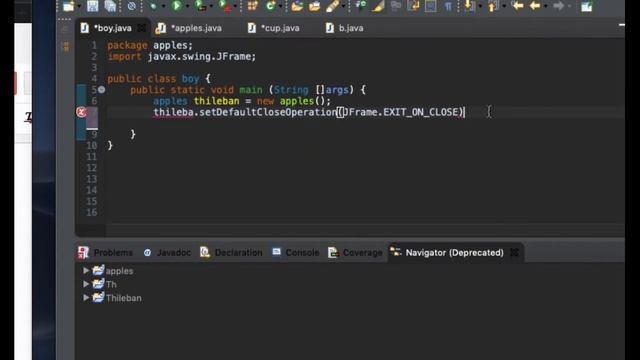Screen dimensions: 640x360
Task: Click 'EXIT_ON_CLOSE' in the code
Action: tap(421, 112)
